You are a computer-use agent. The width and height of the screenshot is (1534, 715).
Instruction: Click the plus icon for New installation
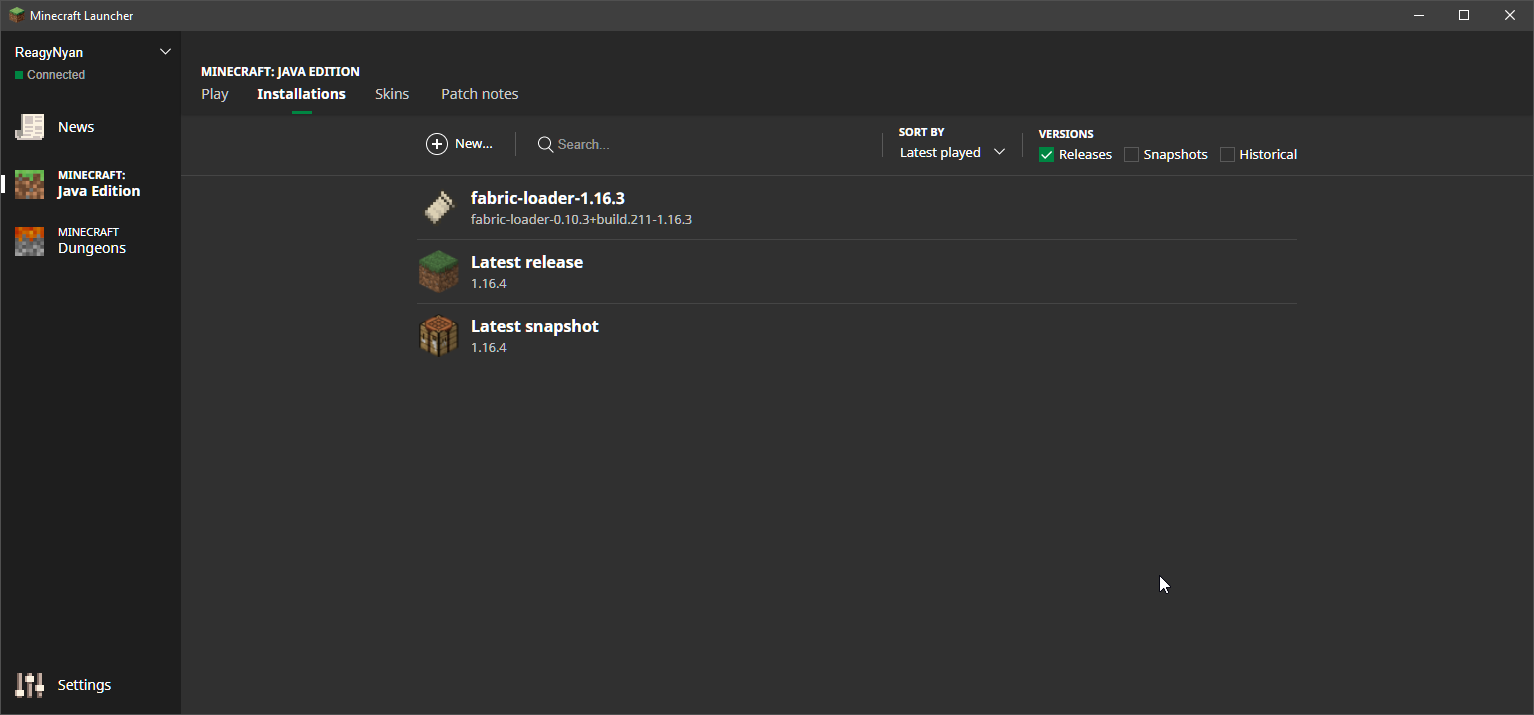pos(437,144)
